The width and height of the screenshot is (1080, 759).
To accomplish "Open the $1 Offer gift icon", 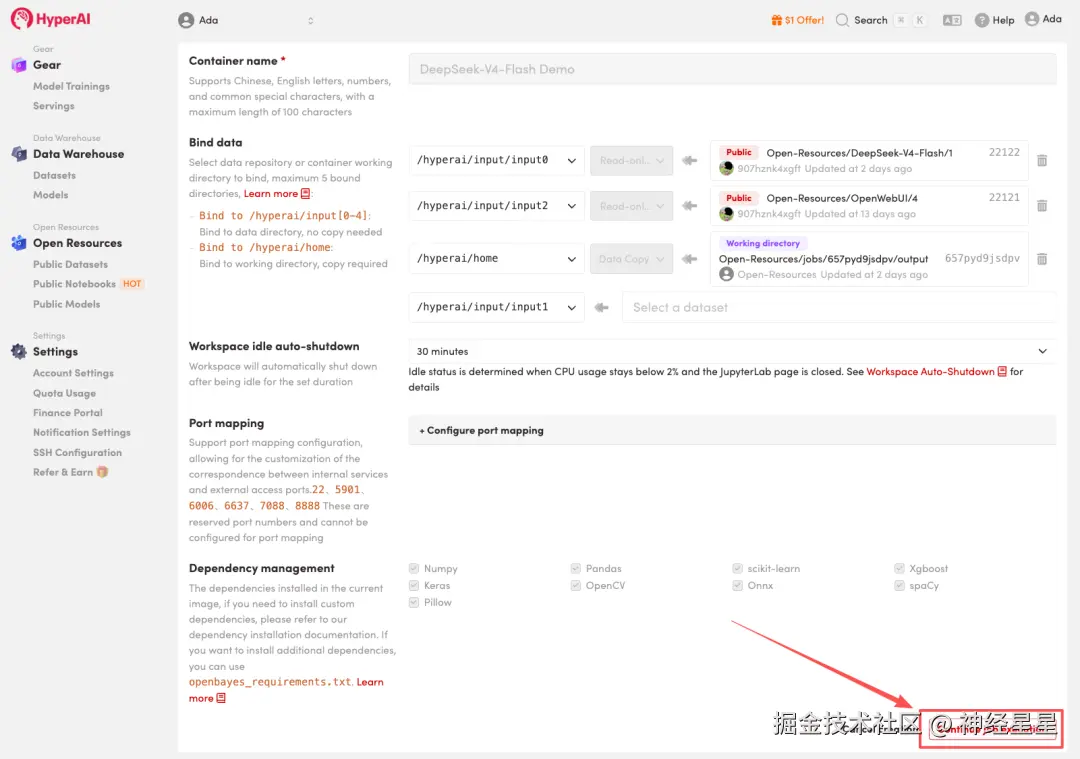I will click(x=776, y=20).
